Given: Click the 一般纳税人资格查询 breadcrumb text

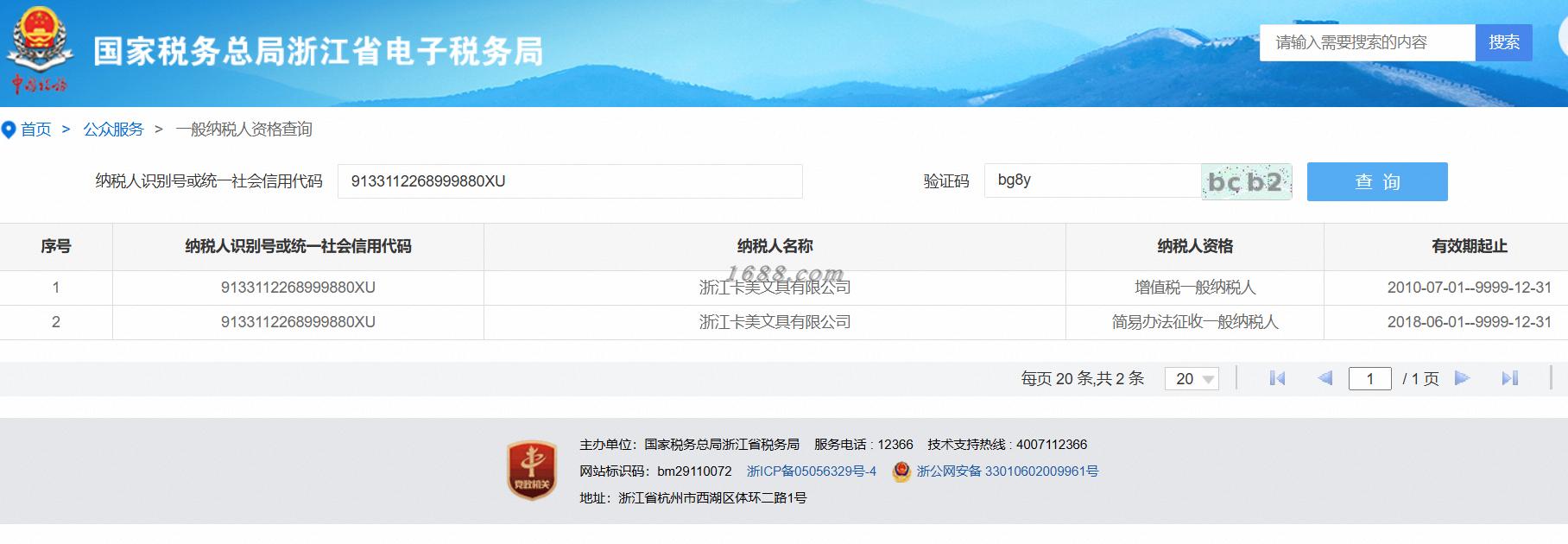Looking at the screenshot, I should [243, 130].
